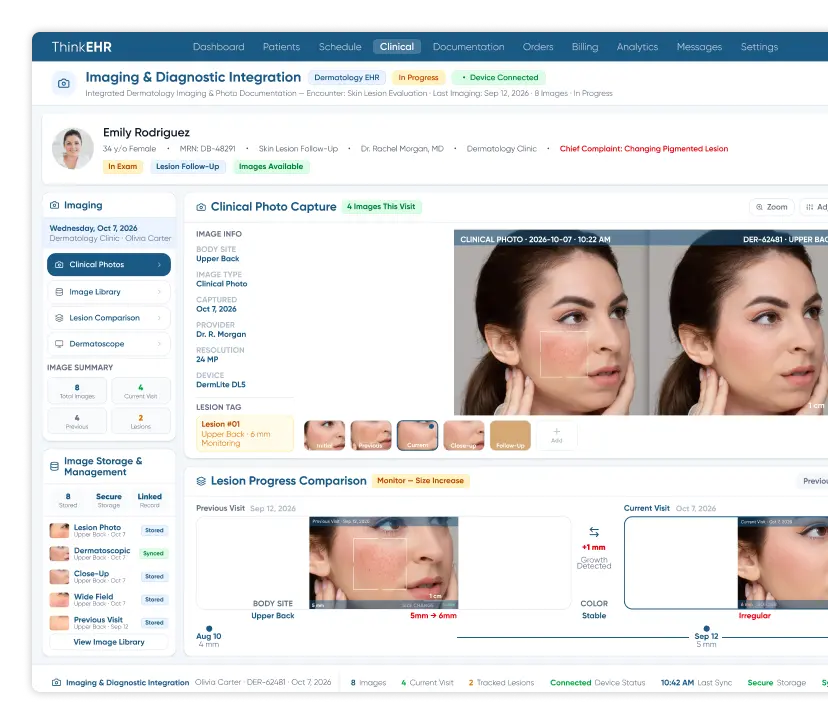
Task: Click the 8 Total Images summary tile
Action: point(77,391)
